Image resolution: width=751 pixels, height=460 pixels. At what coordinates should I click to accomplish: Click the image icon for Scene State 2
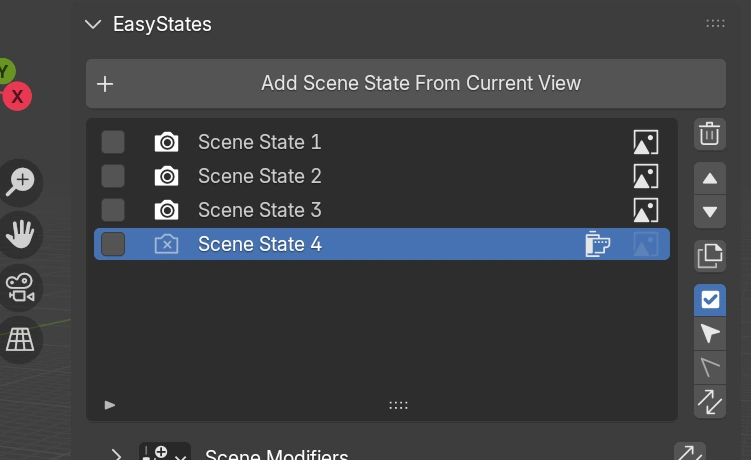646,176
